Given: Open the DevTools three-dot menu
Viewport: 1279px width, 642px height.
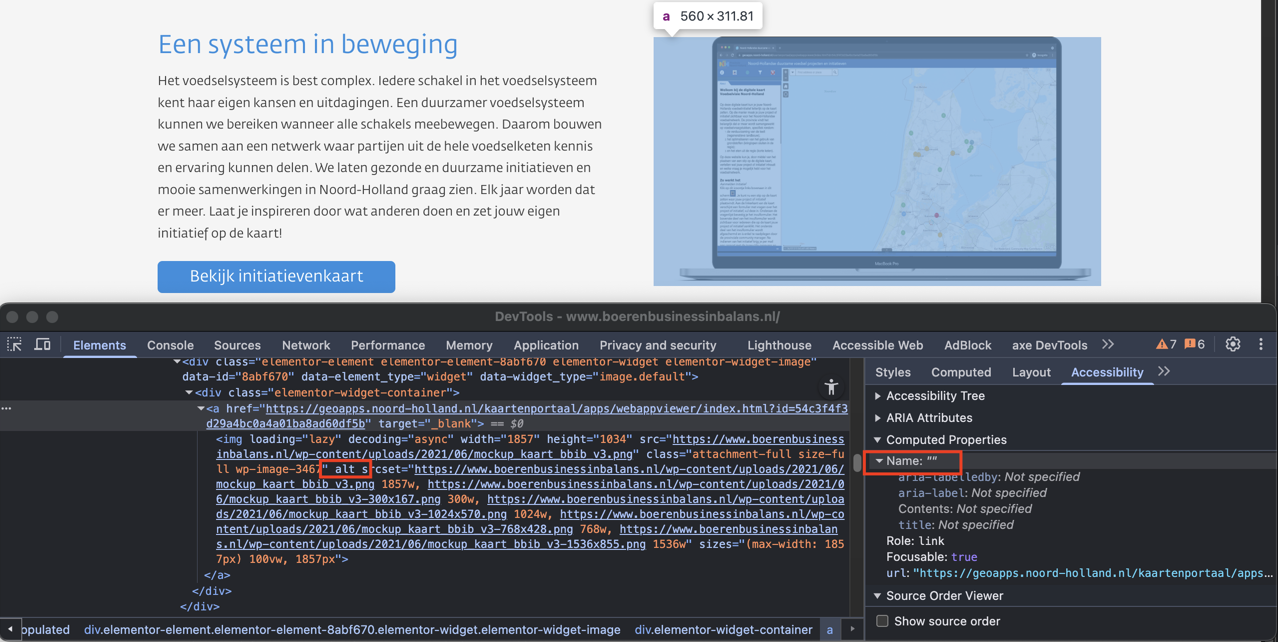Looking at the screenshot, I should coord(1260,345).
